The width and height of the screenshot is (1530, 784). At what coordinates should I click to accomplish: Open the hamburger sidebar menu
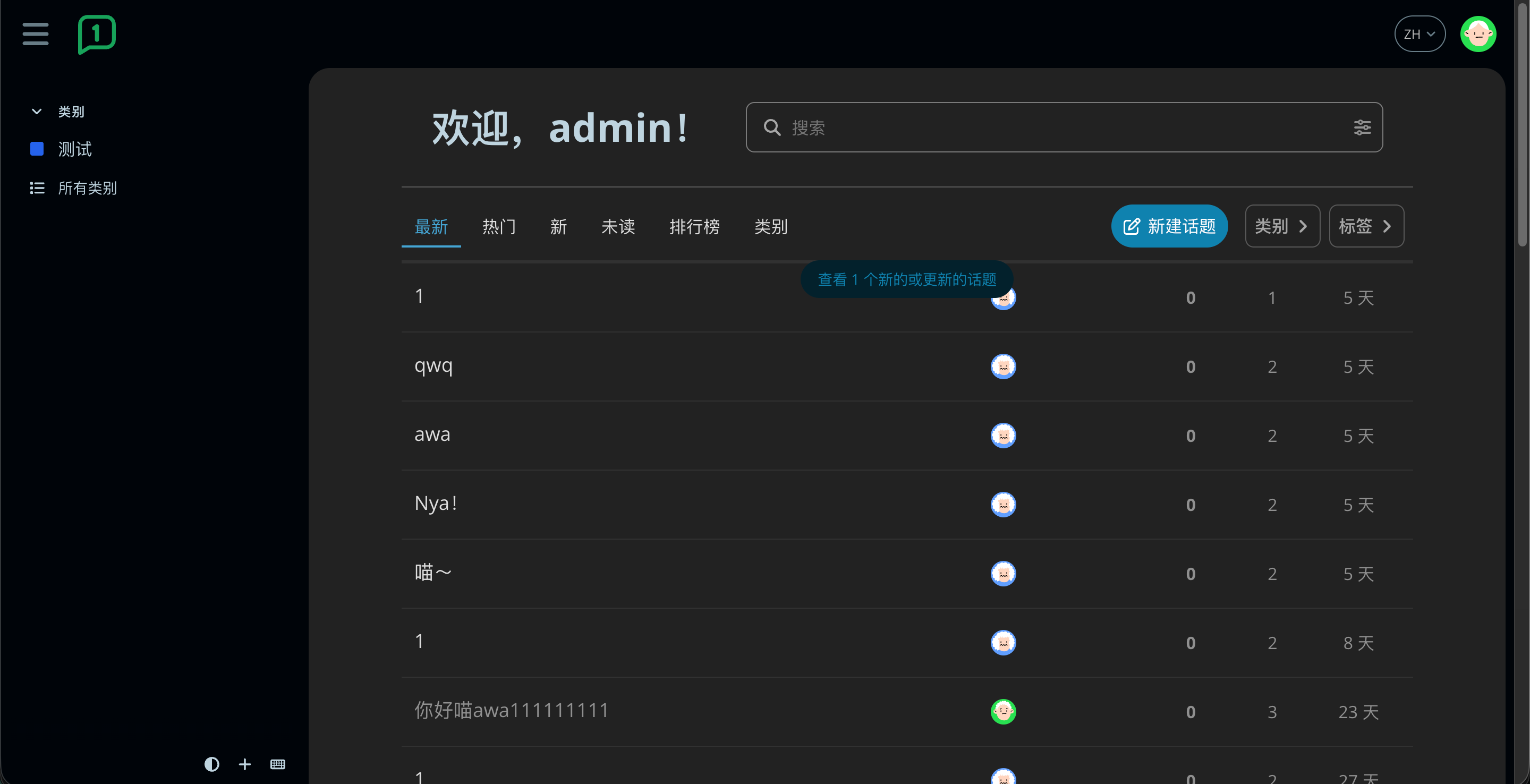(x=36, y=34)
